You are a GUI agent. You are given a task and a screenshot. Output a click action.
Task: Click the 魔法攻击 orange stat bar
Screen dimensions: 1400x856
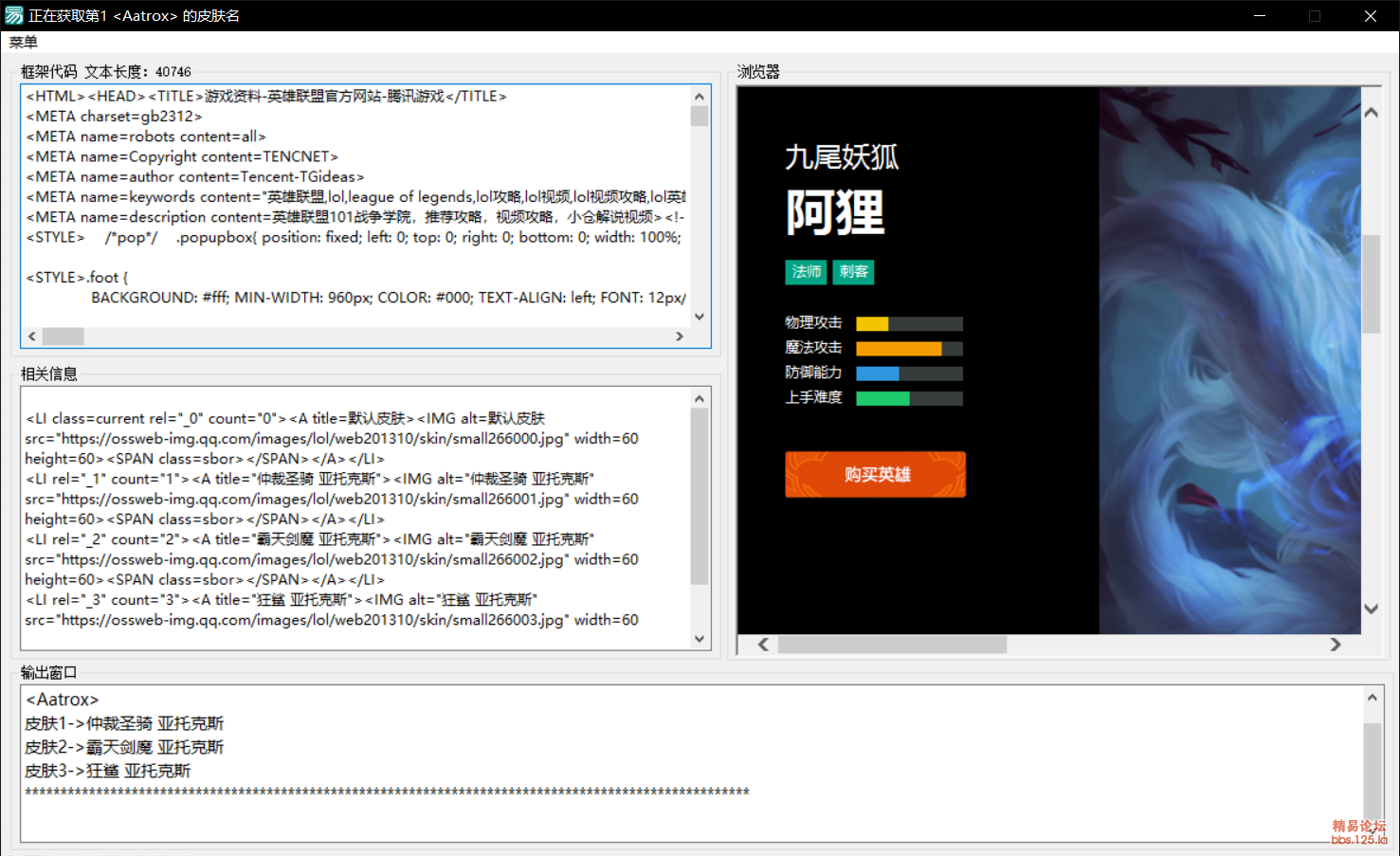[x=899, y=348]
